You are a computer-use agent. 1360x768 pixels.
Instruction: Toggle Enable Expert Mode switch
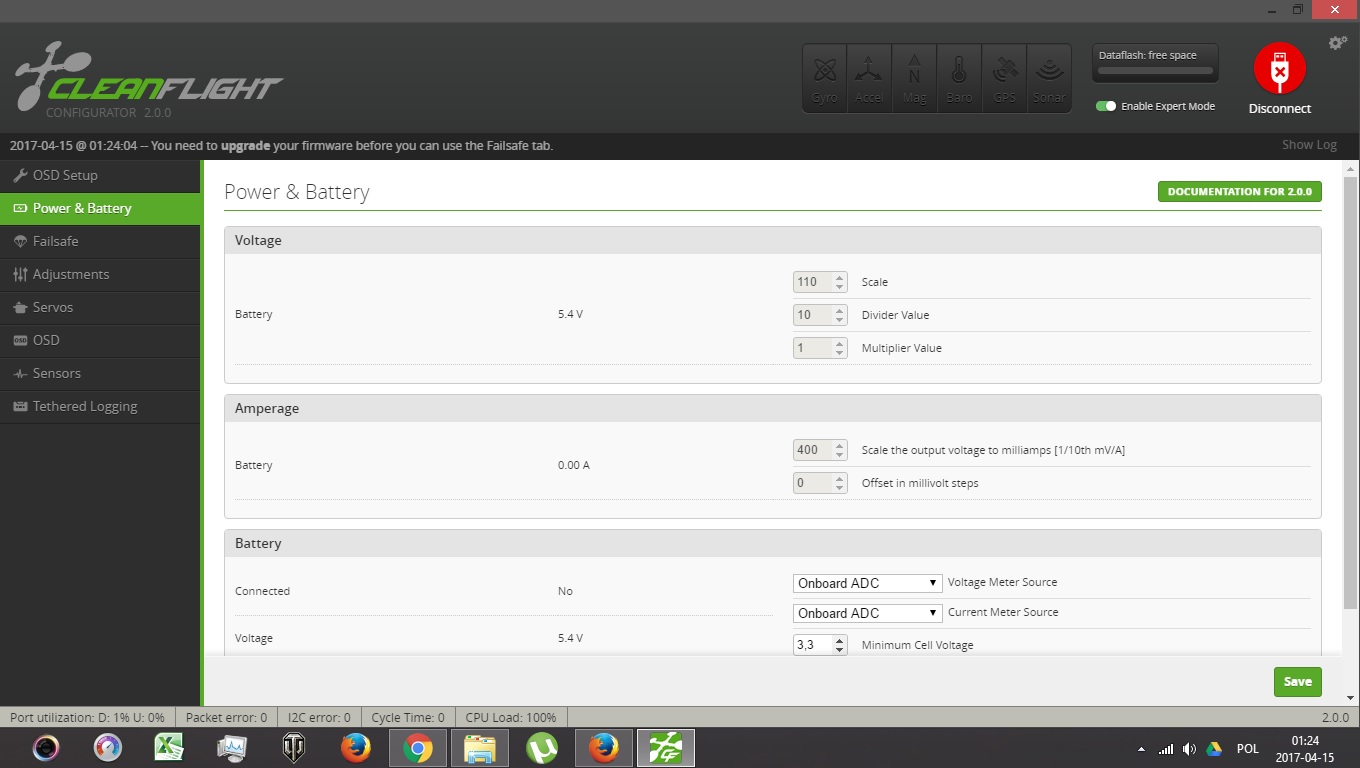(1106, 106)
